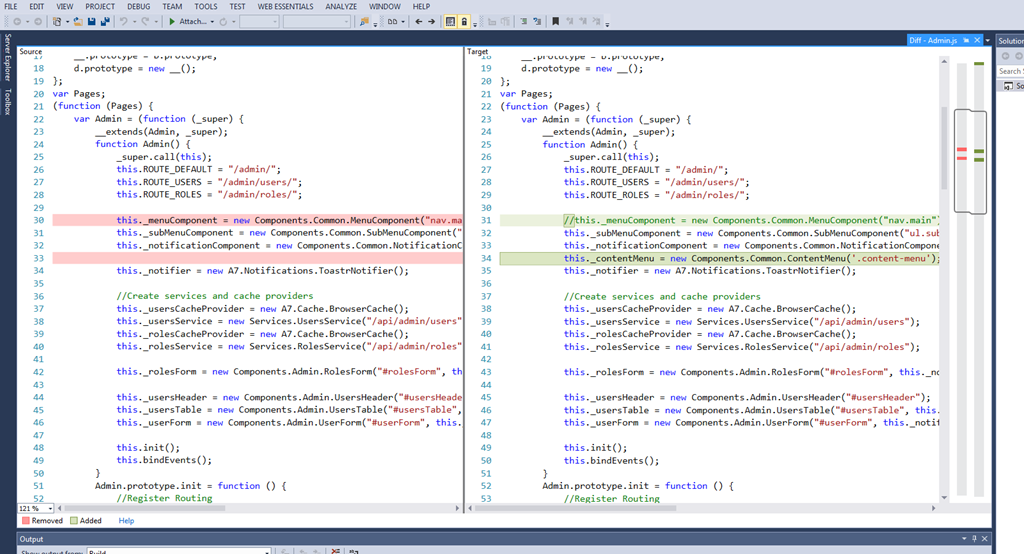The height and width of the screenshot is (554, 1024).
Task: Open the TOOLS menu
Action: 206,7
